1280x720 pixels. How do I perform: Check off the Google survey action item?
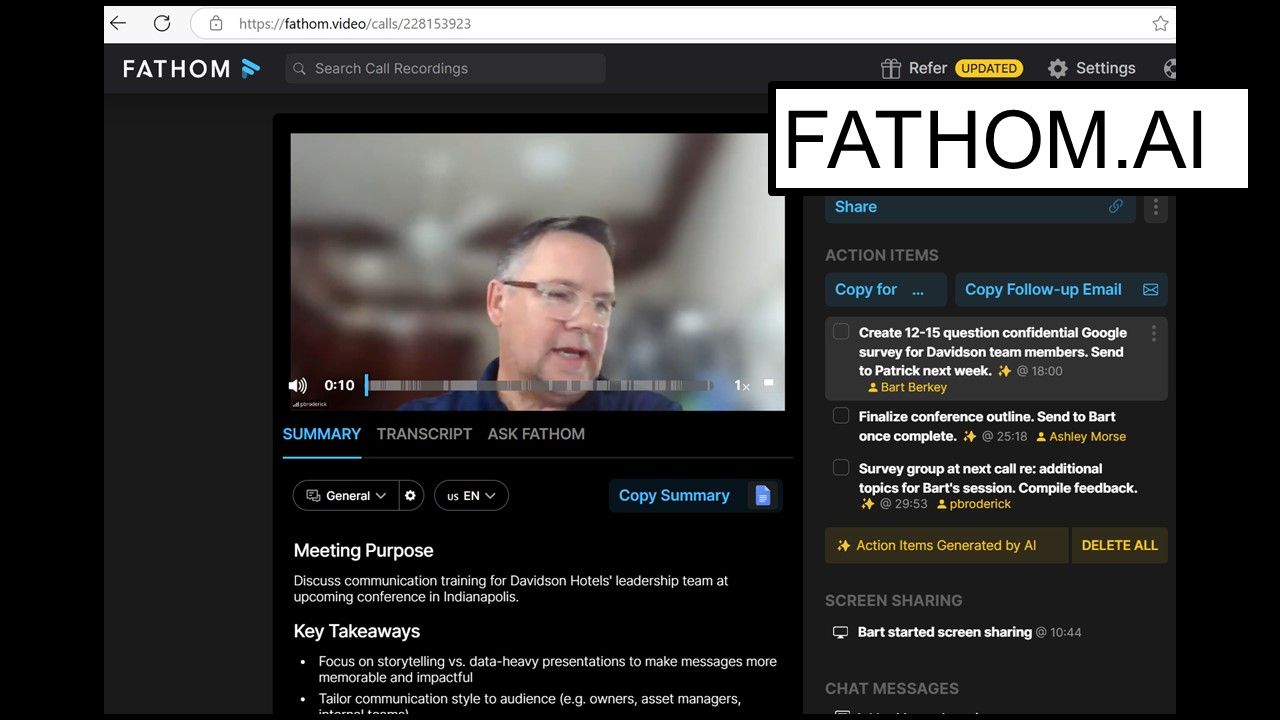[841, 332]
